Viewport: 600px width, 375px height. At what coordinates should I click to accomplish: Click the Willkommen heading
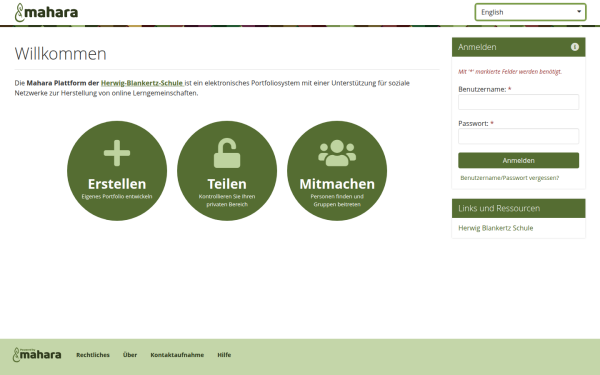click(x=60, y=54)
